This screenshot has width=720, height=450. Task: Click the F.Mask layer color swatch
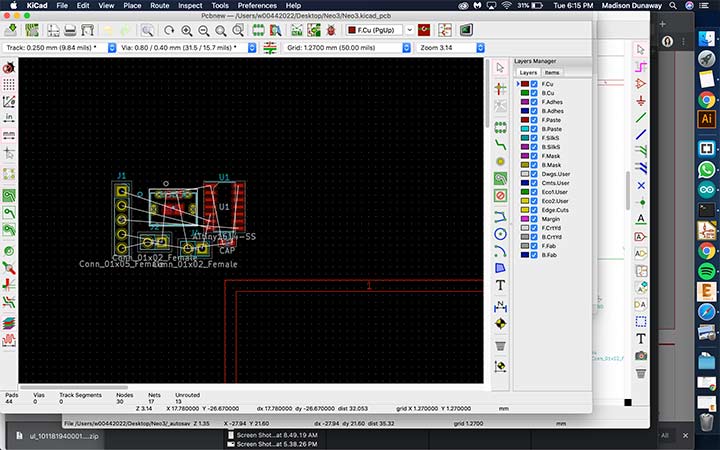click(x=524, y=156)
